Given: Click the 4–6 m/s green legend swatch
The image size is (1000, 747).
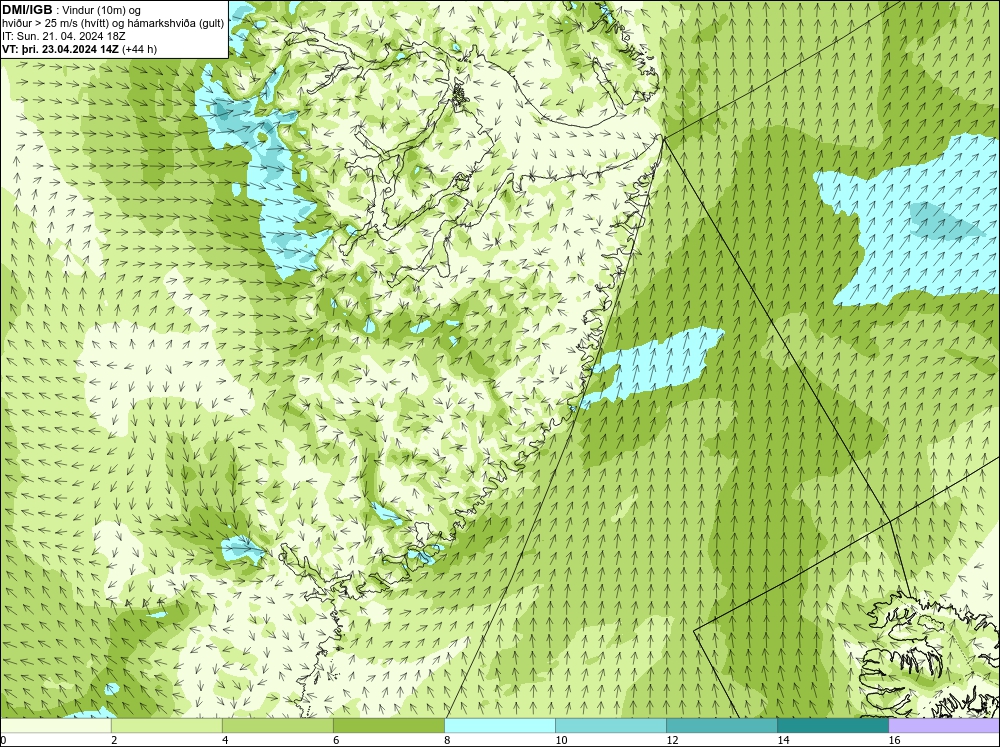Looking at the screenshot, I should point(278,725).
